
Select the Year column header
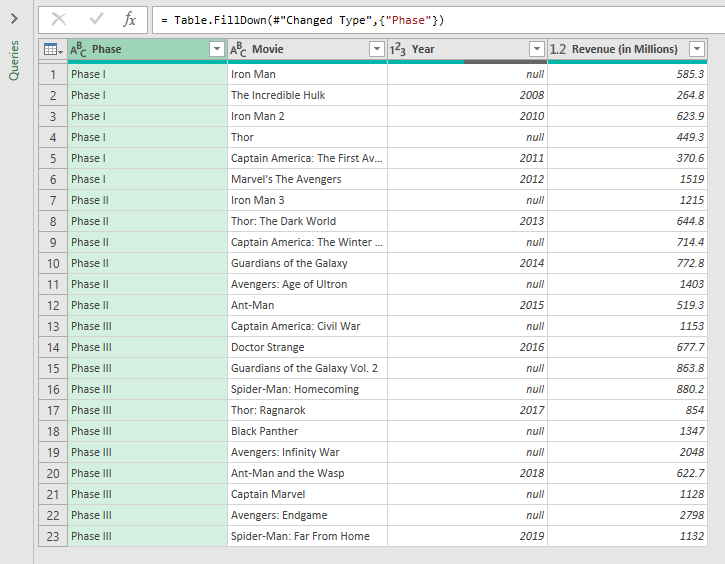click(x=467, y=49)
